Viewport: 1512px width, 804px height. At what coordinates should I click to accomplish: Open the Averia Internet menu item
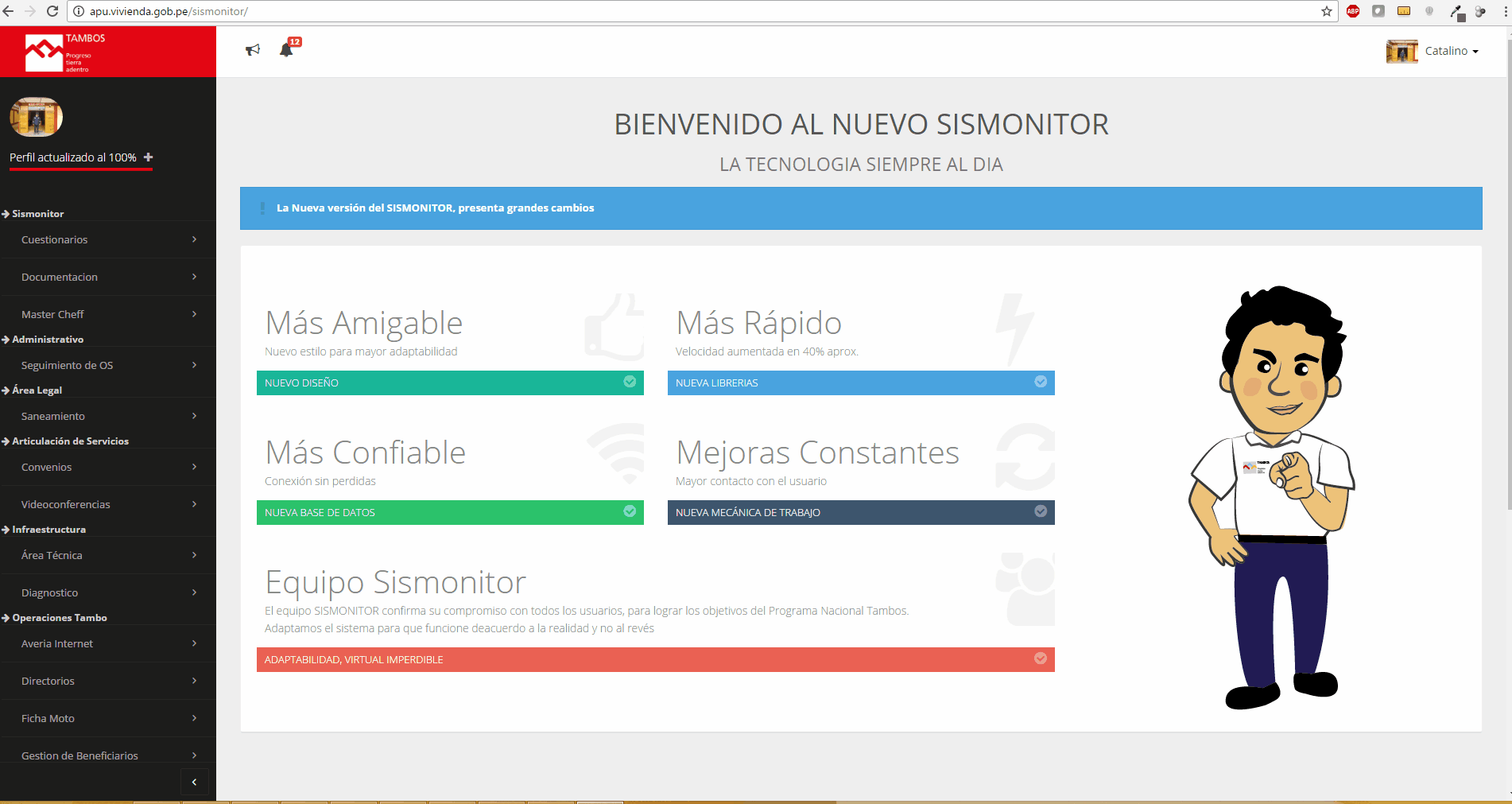pyautogui.click(x=108, y=643)
